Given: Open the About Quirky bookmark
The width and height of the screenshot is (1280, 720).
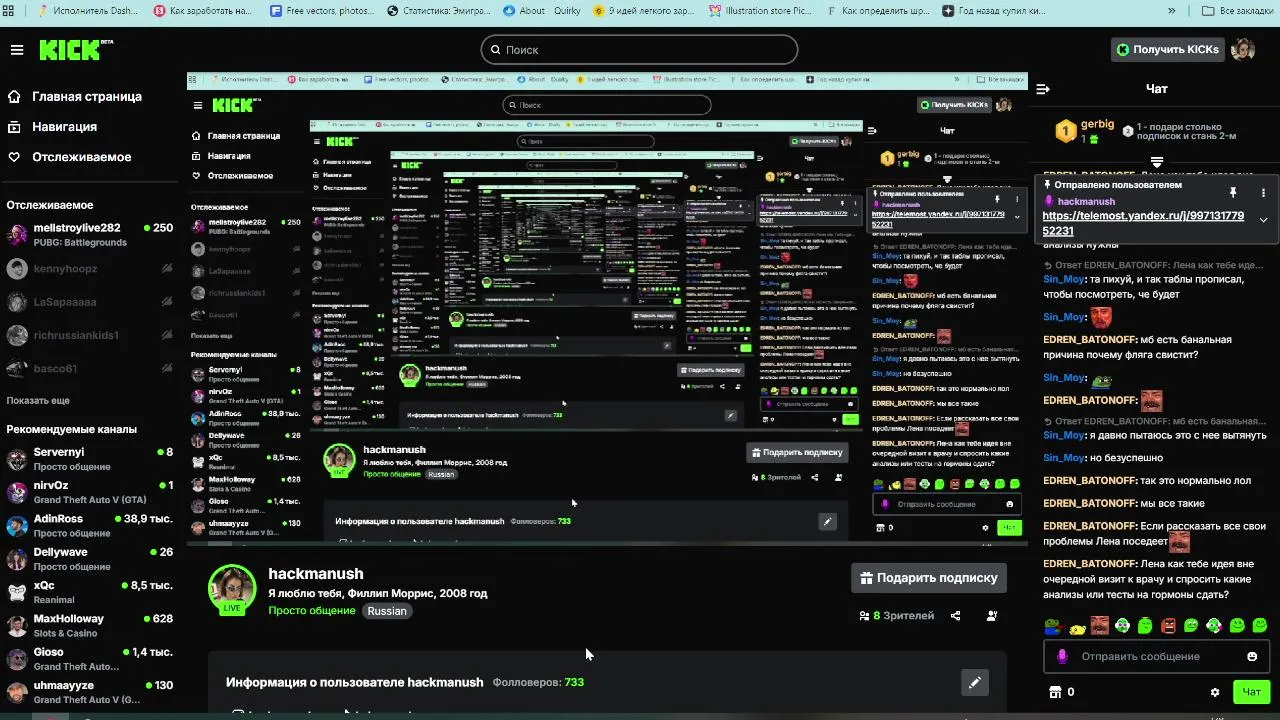Looking at the screenshot, I should 541,10.
